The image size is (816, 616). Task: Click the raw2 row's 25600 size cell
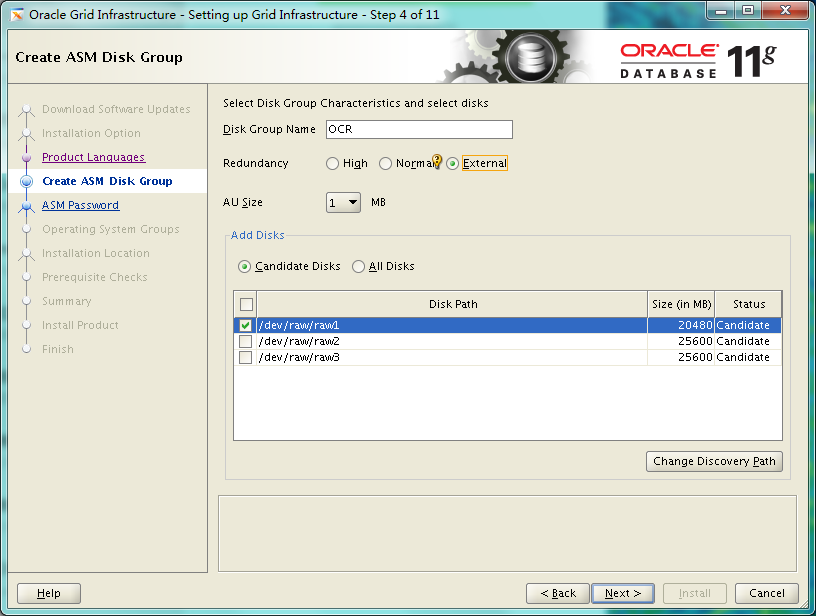[x=681, y=342]
